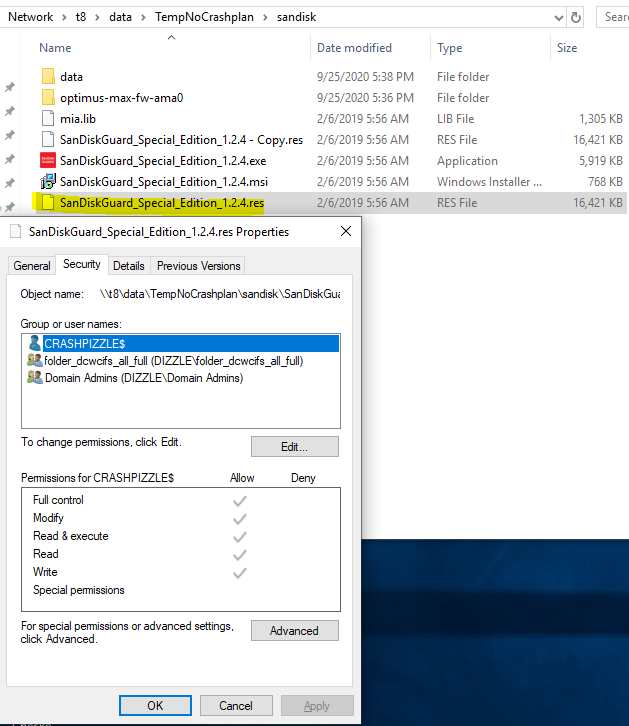Click Special permissions row label
The image size is (629, 726).
click(79, 590)
